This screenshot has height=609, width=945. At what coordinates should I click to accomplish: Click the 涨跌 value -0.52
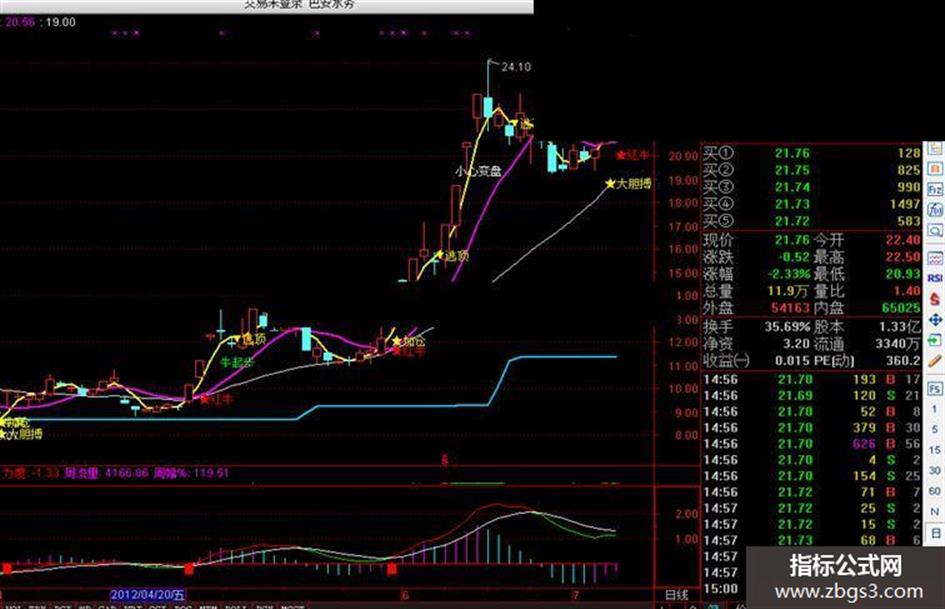click(793, 257)
